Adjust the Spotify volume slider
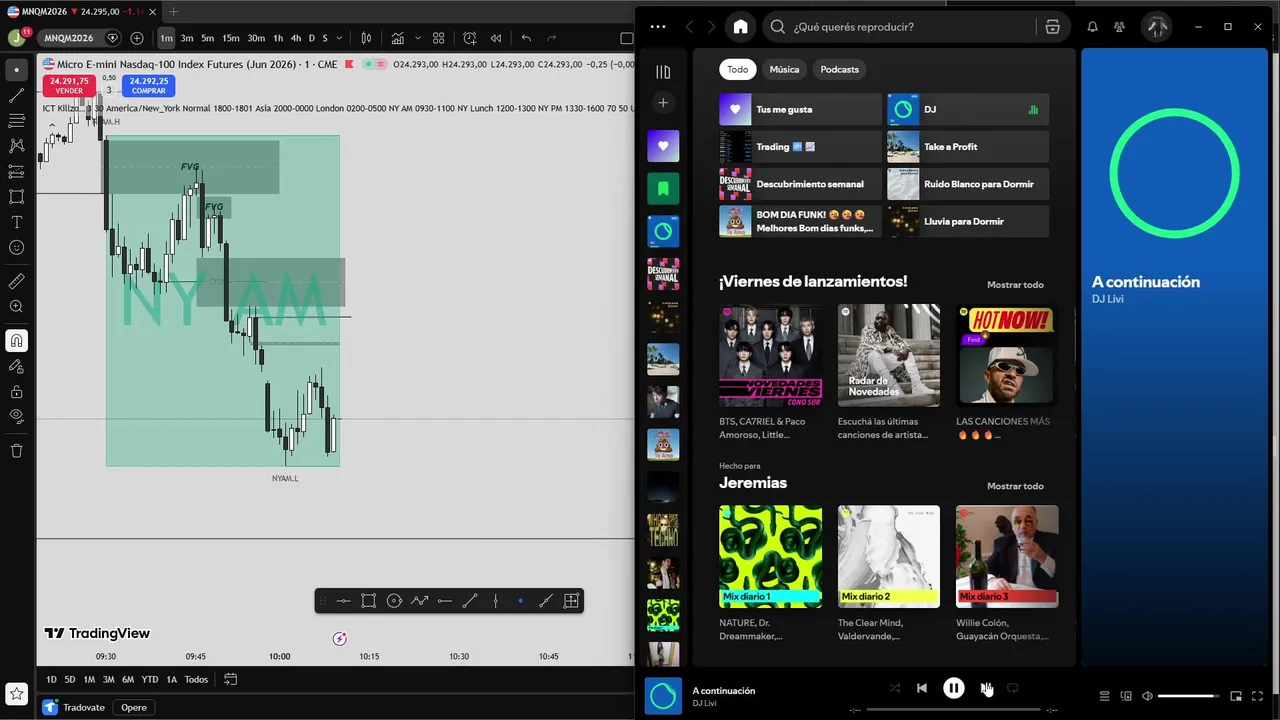Image resolution: width=1280 pixels, height=720 pixels. tap(1190, 696)
